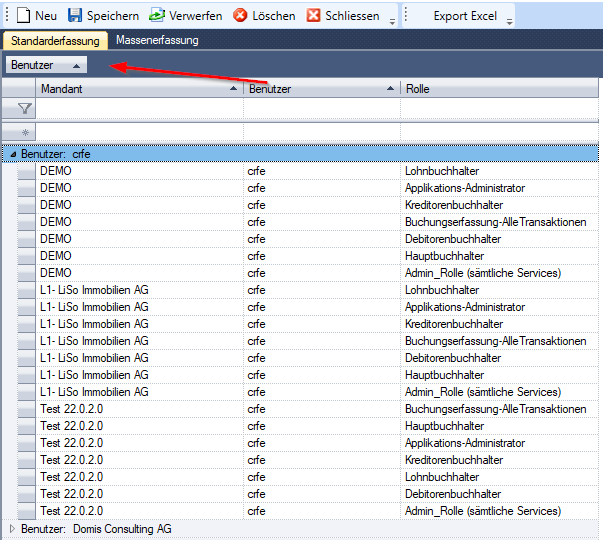
Task: Switch to the Massenerfassung tab
Action: coord(157,41)
